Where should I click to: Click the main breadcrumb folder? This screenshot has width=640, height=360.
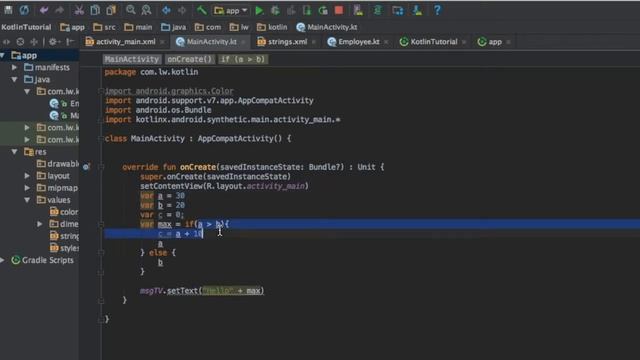point(138,27)
